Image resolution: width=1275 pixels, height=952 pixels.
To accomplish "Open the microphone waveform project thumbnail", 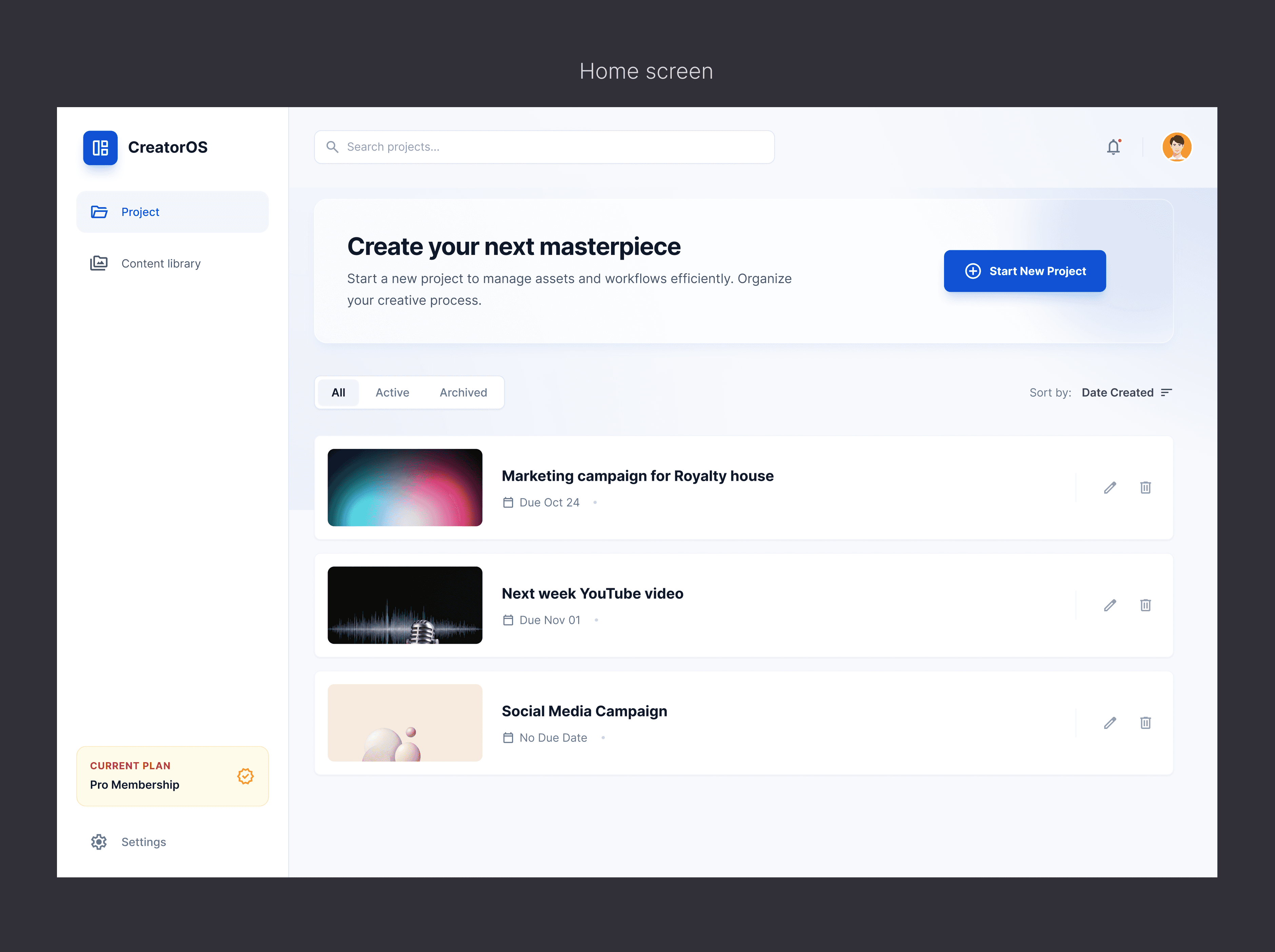I will (405, 605).
